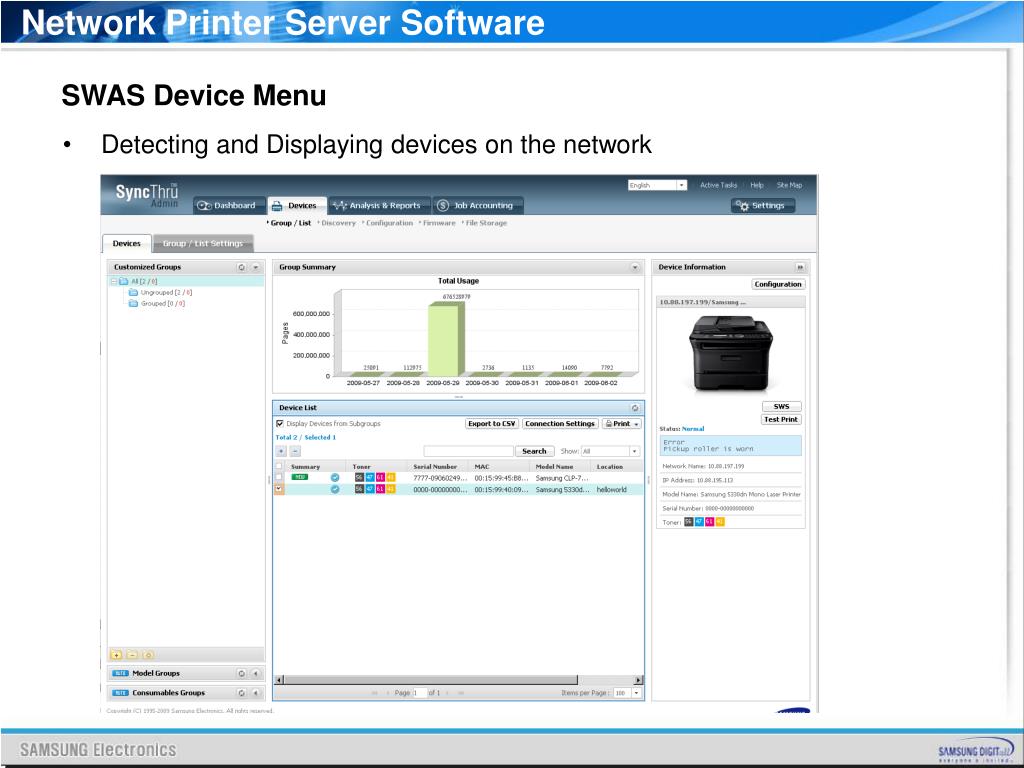
Task: Select the Grouped folder
Action: pyautogui.click(x=157, y=304)
